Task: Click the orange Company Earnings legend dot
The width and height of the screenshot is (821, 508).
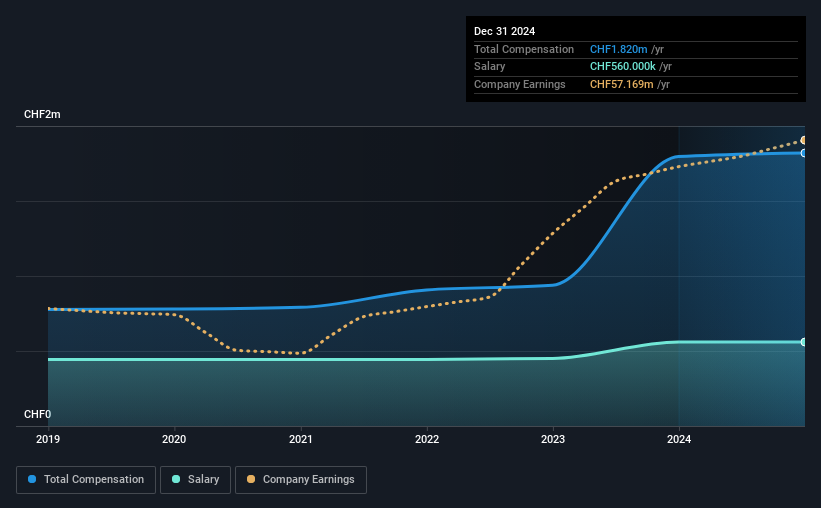Action: tap(251, 479)
